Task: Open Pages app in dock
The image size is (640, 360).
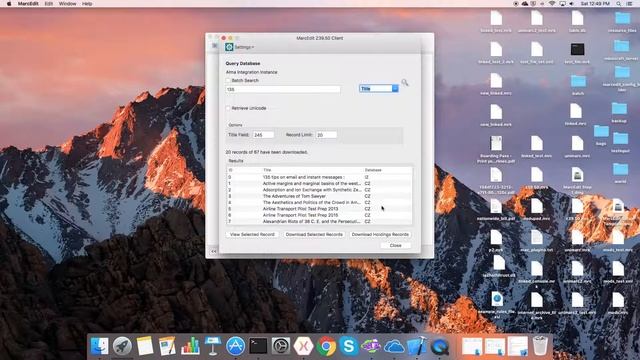Action: tap(167, 346)
